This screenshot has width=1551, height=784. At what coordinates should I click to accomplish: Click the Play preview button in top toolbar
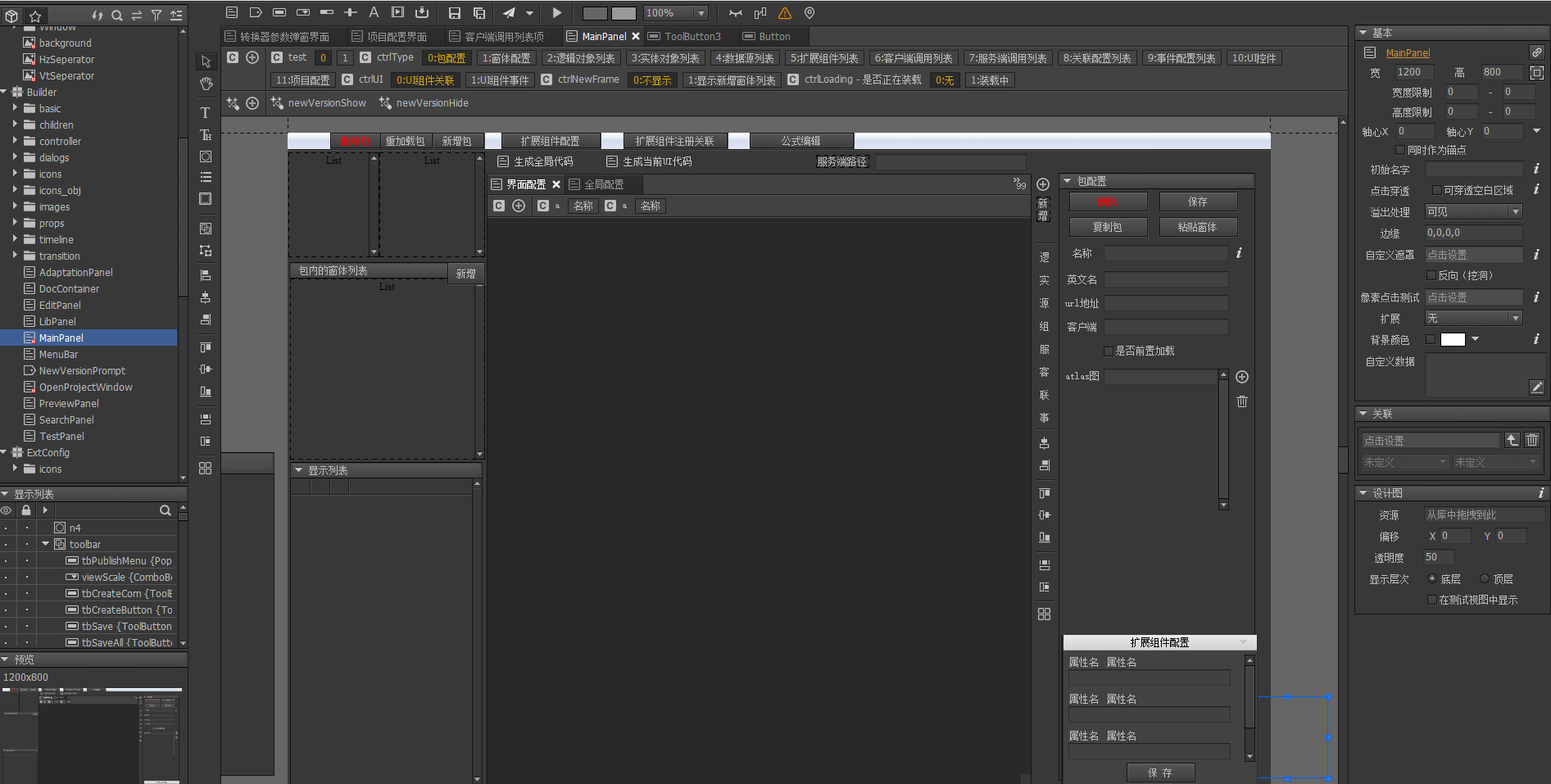(557, 13)
